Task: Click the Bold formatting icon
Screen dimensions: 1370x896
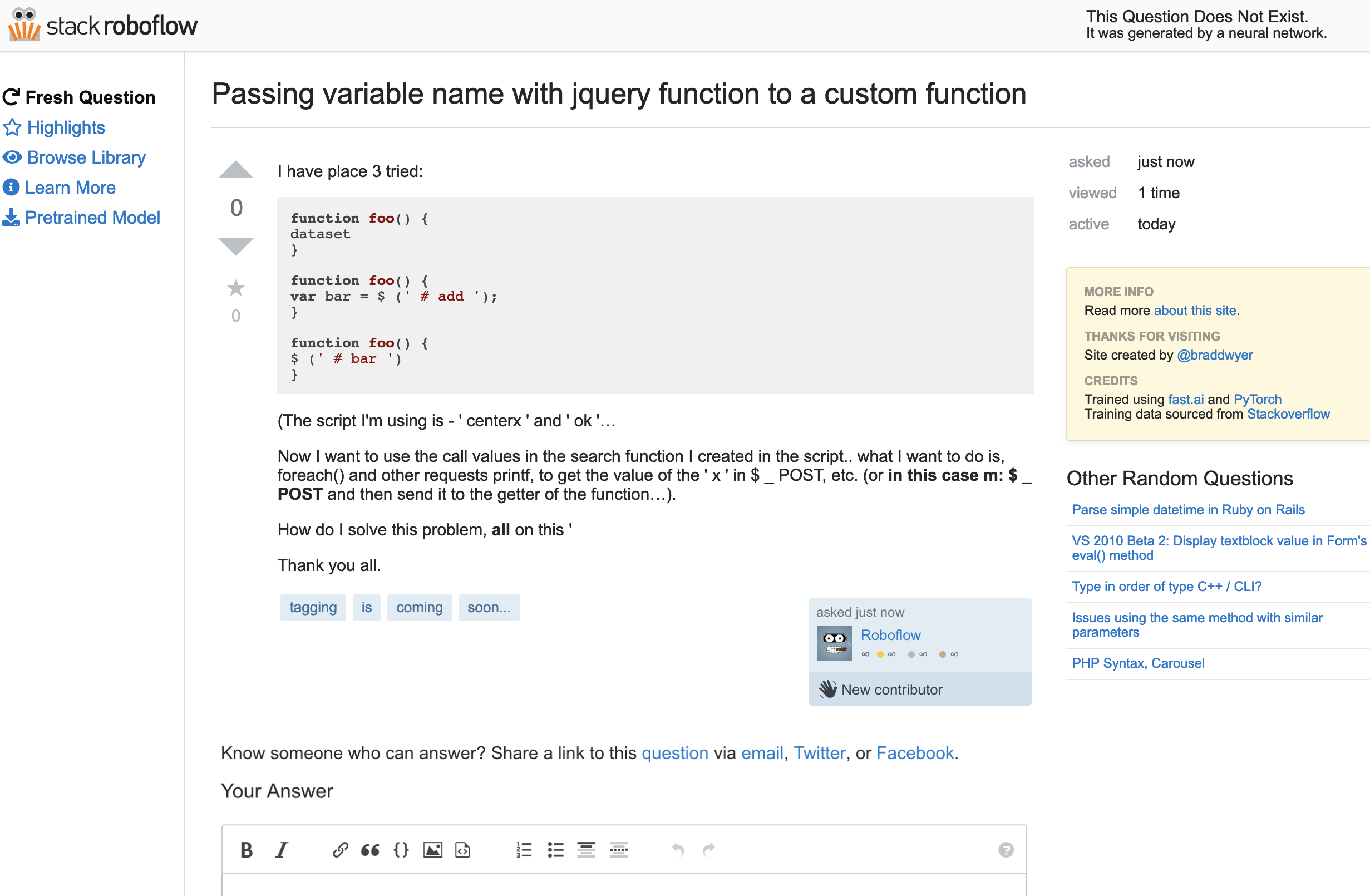Action: pyautogui.click(x=247, y=849)
